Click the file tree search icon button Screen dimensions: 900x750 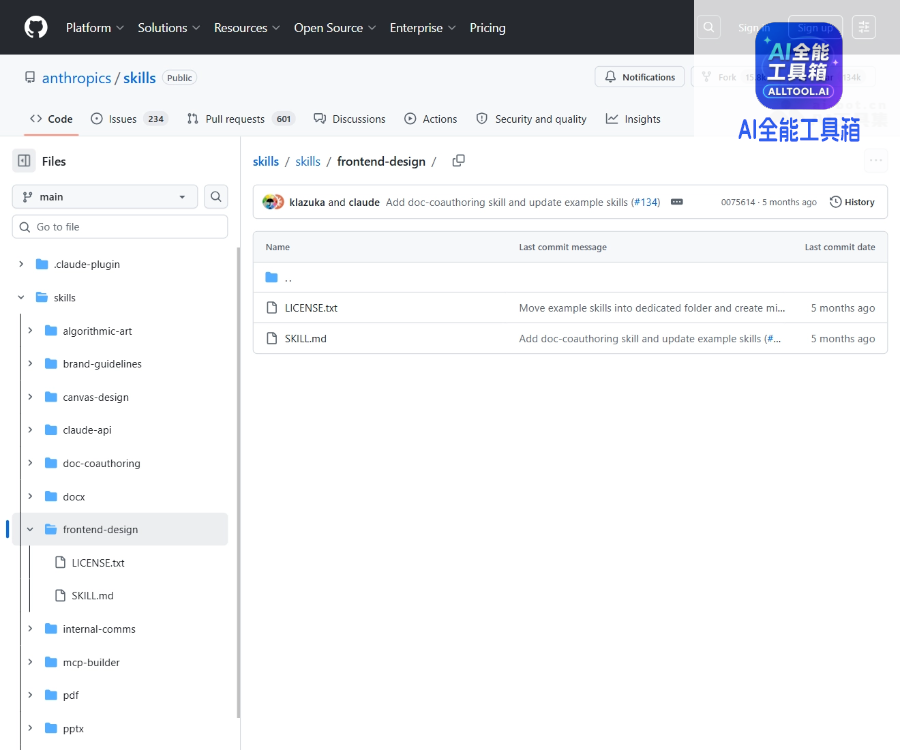216,197
